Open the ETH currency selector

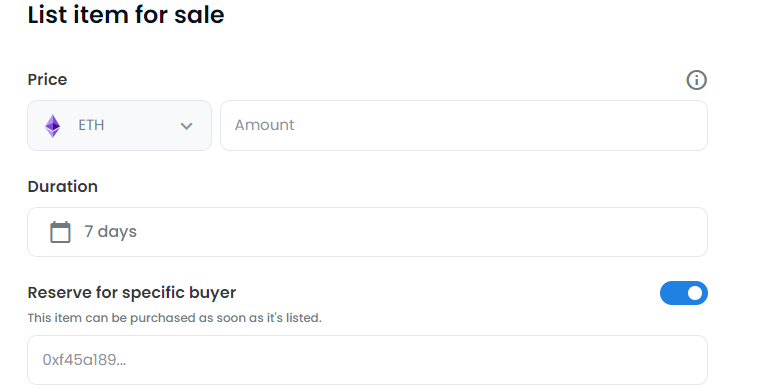(119, 125)
